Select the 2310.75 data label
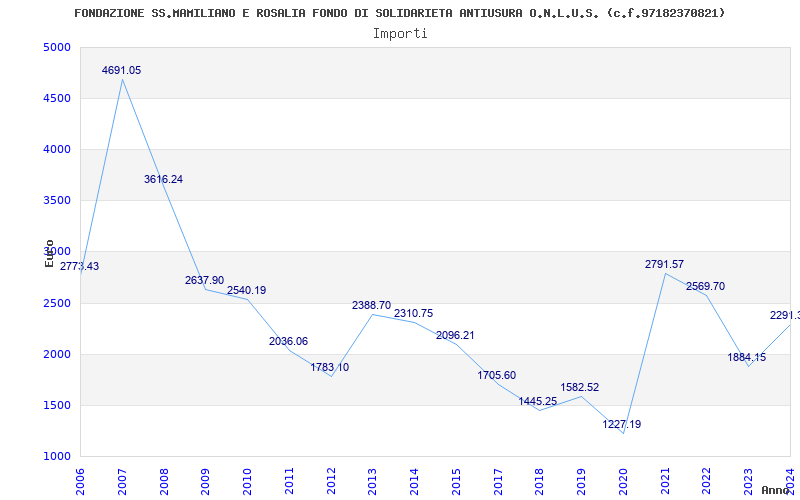Screen dimensions: 800x500 [x=413, y=313]
